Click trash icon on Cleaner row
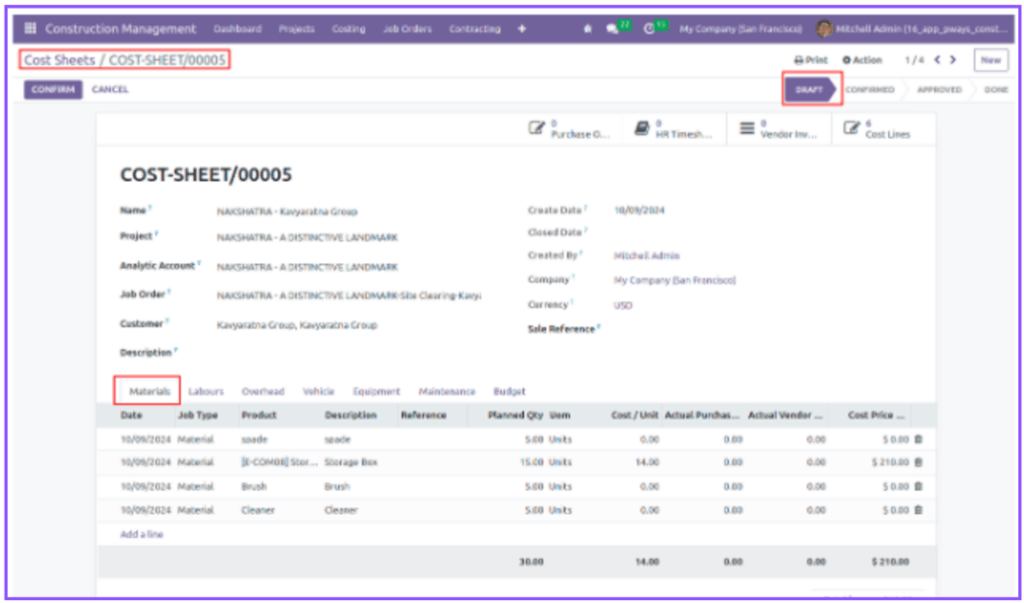 tap(918, 510)
